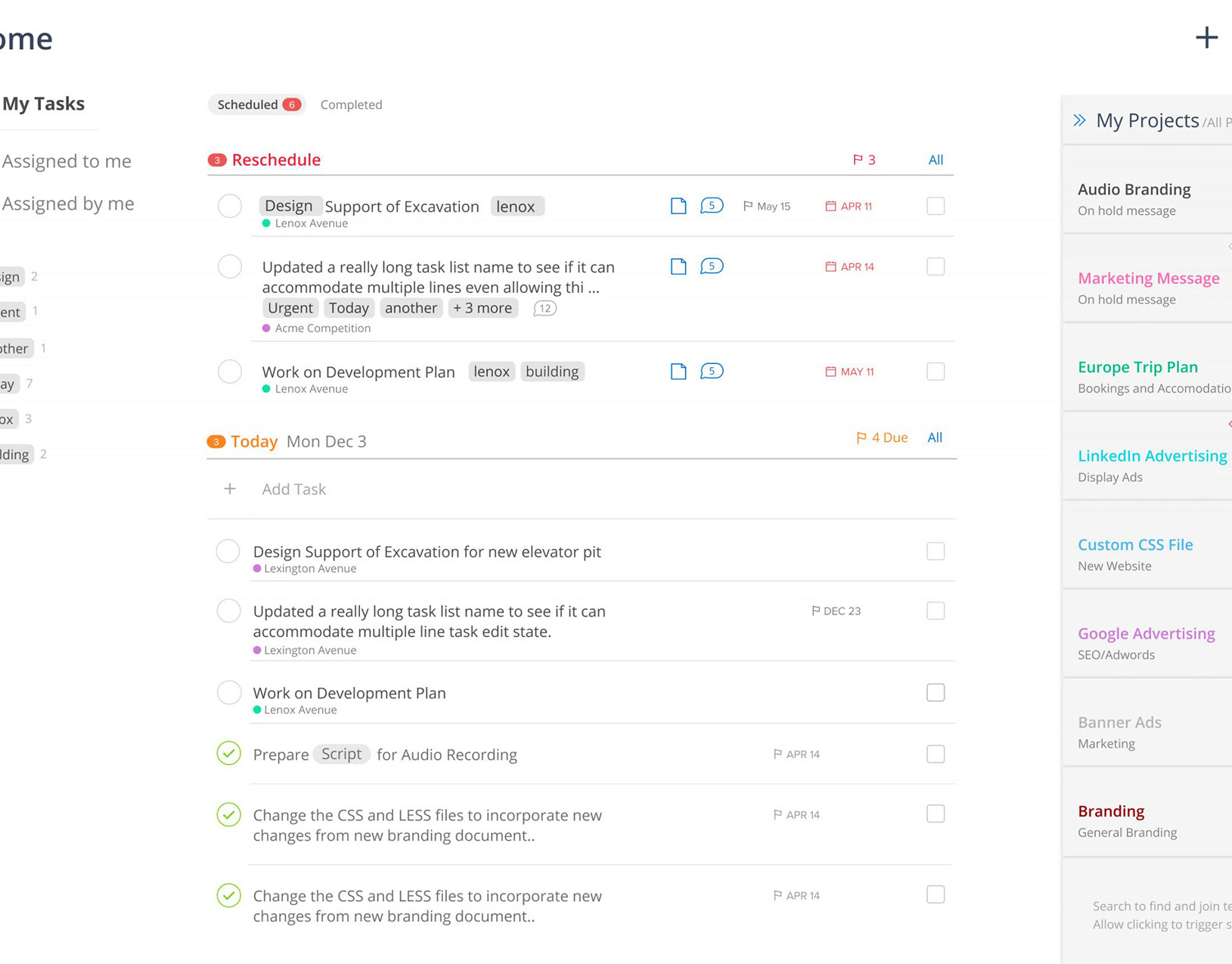The image size is (1232, 964).
Task: Click the Reschedule section heading
Action: (276, 160)
